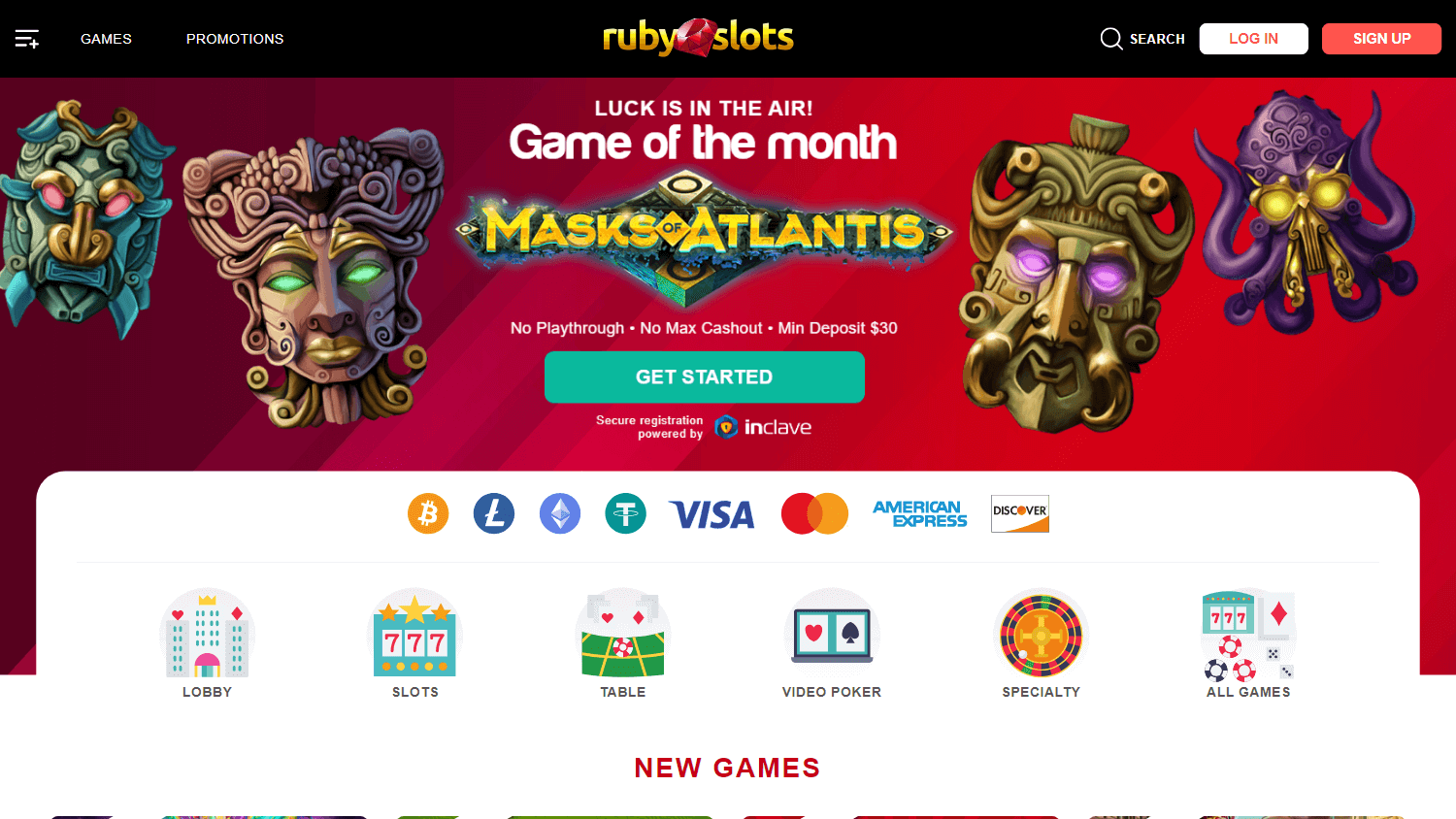The width and height of the screenshot is (1456, 819).
Task: Open the Specialty games category
Action: (x=1042, y=643)
